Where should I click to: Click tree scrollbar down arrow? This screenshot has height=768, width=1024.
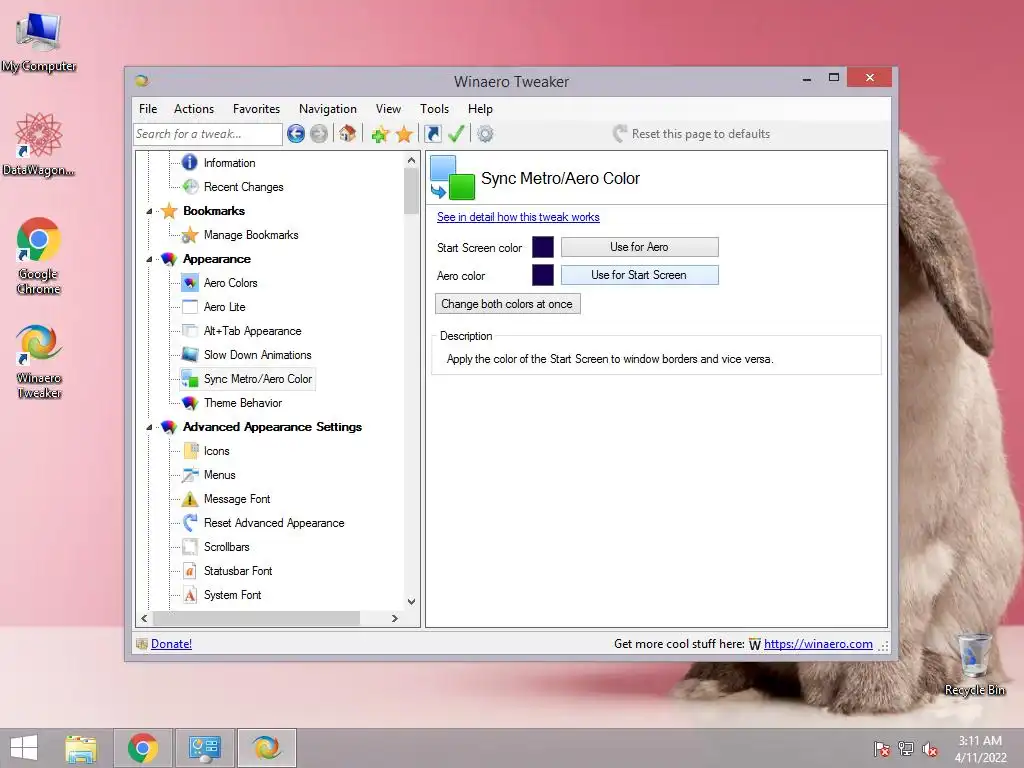click(411, 601)
